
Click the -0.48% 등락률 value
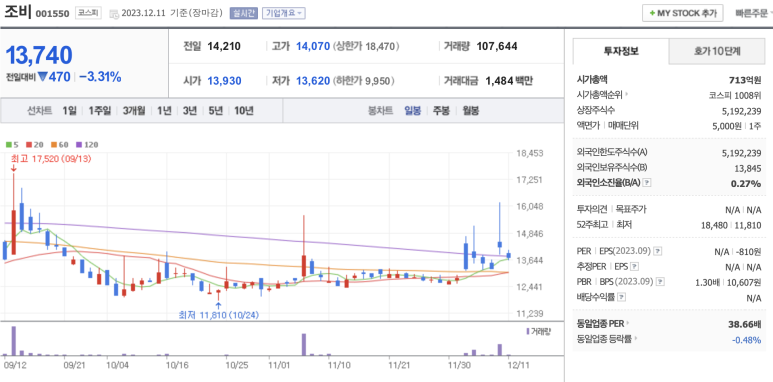pyautogui.click(x=746, y=340)
